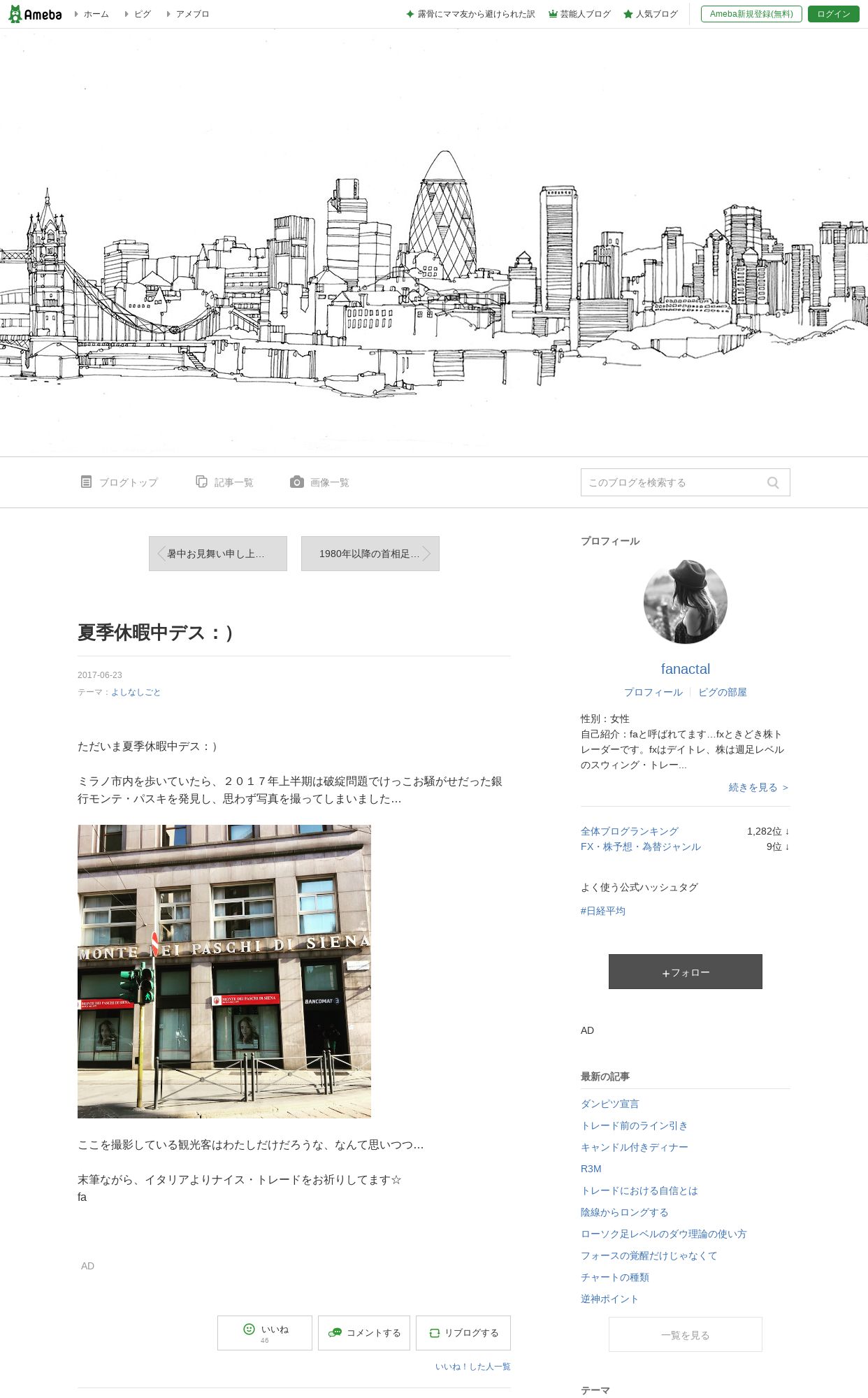
Task: Click the London skyline header image
Action: [x=434, y=243]
